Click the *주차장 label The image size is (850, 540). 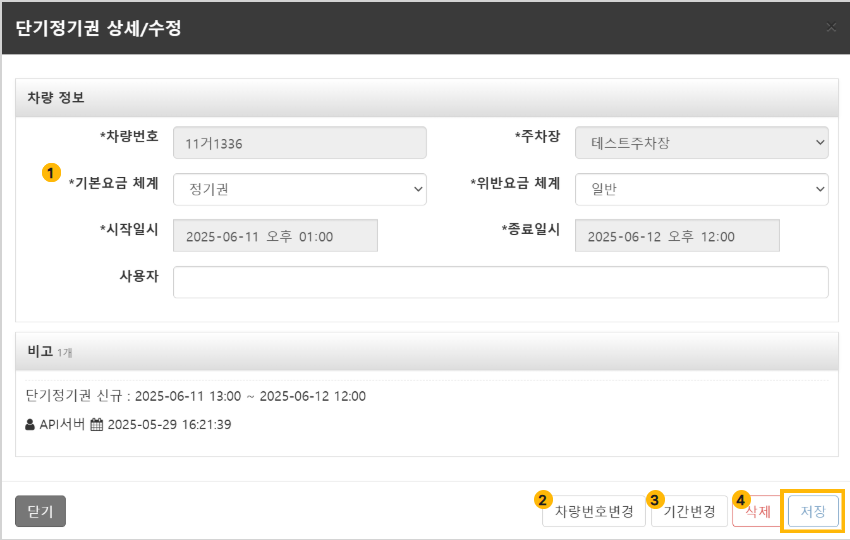coord(537,136)
